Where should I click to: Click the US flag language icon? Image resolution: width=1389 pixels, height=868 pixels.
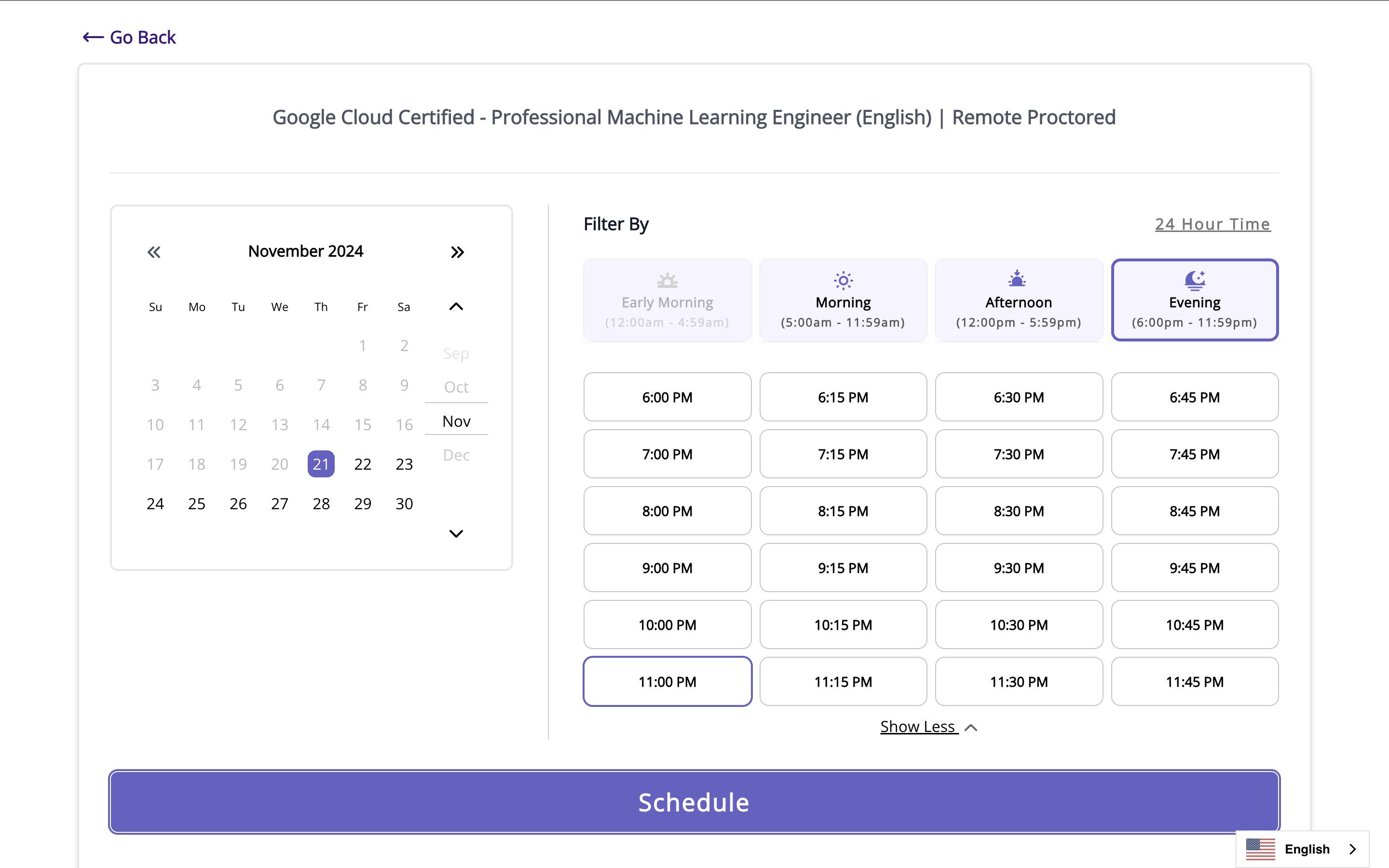[1260, 849]
